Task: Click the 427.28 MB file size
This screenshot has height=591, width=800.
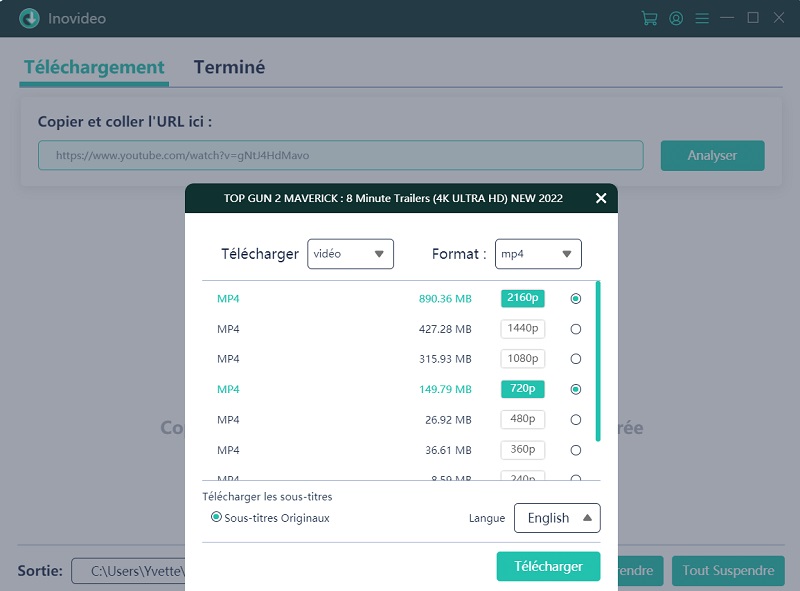Action: tap(445, 329)
